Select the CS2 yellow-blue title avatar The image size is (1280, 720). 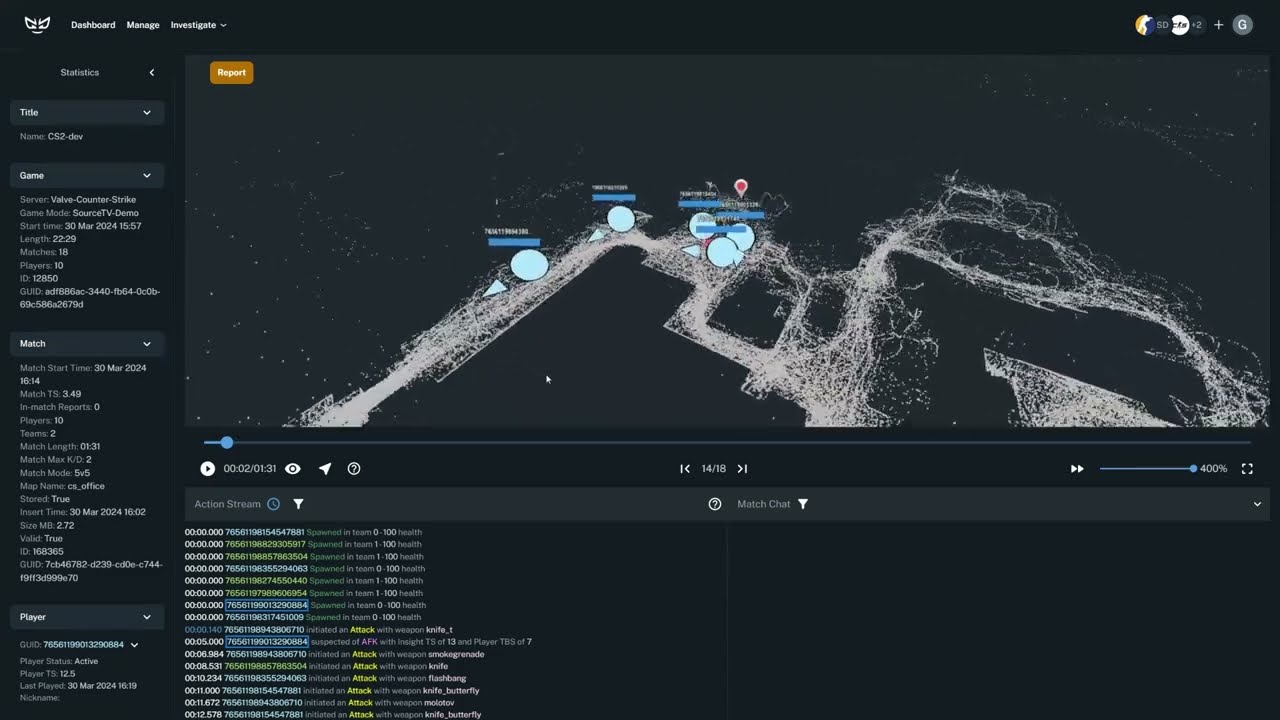coord(1144,25)
